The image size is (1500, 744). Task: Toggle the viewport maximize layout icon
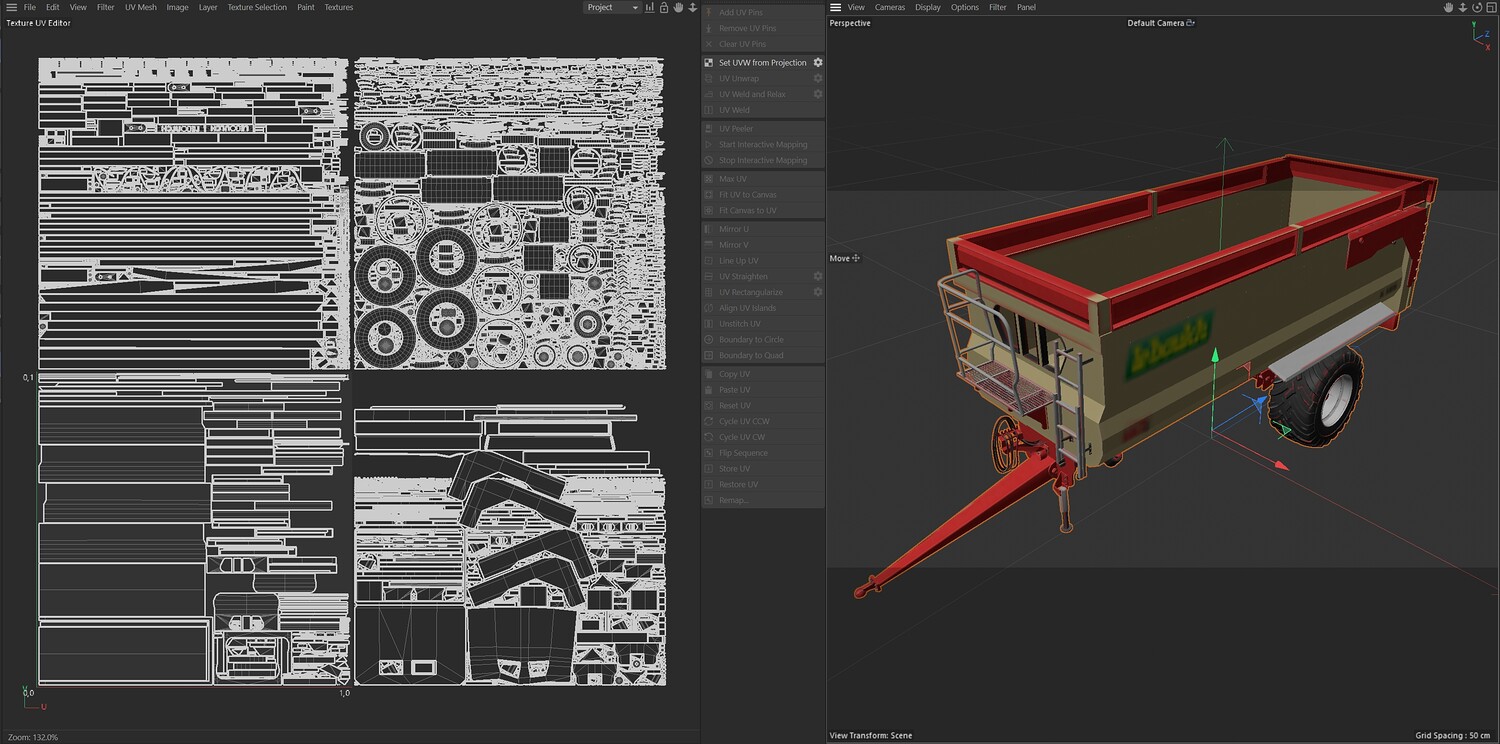pyautogui.click(x=1489, y=7)
